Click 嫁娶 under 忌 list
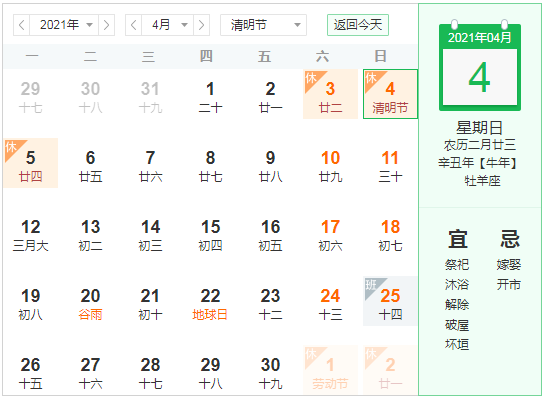The image size is (545, 398). pyautogui.click(x=509, y=265)
